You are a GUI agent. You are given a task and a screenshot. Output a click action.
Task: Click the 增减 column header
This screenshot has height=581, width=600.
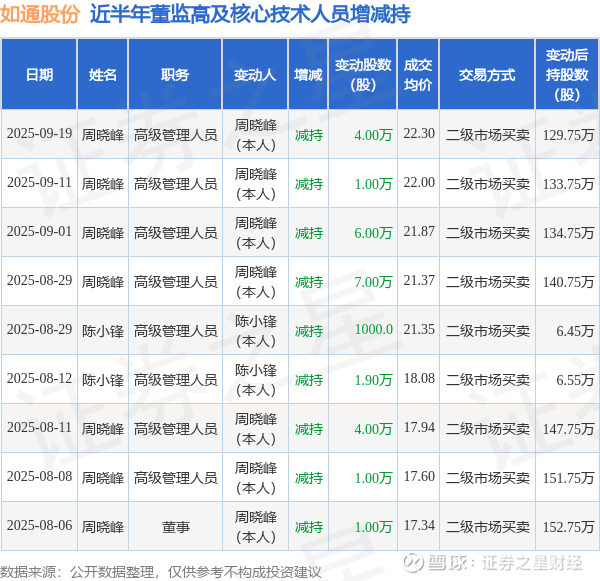tap(308, 74)
